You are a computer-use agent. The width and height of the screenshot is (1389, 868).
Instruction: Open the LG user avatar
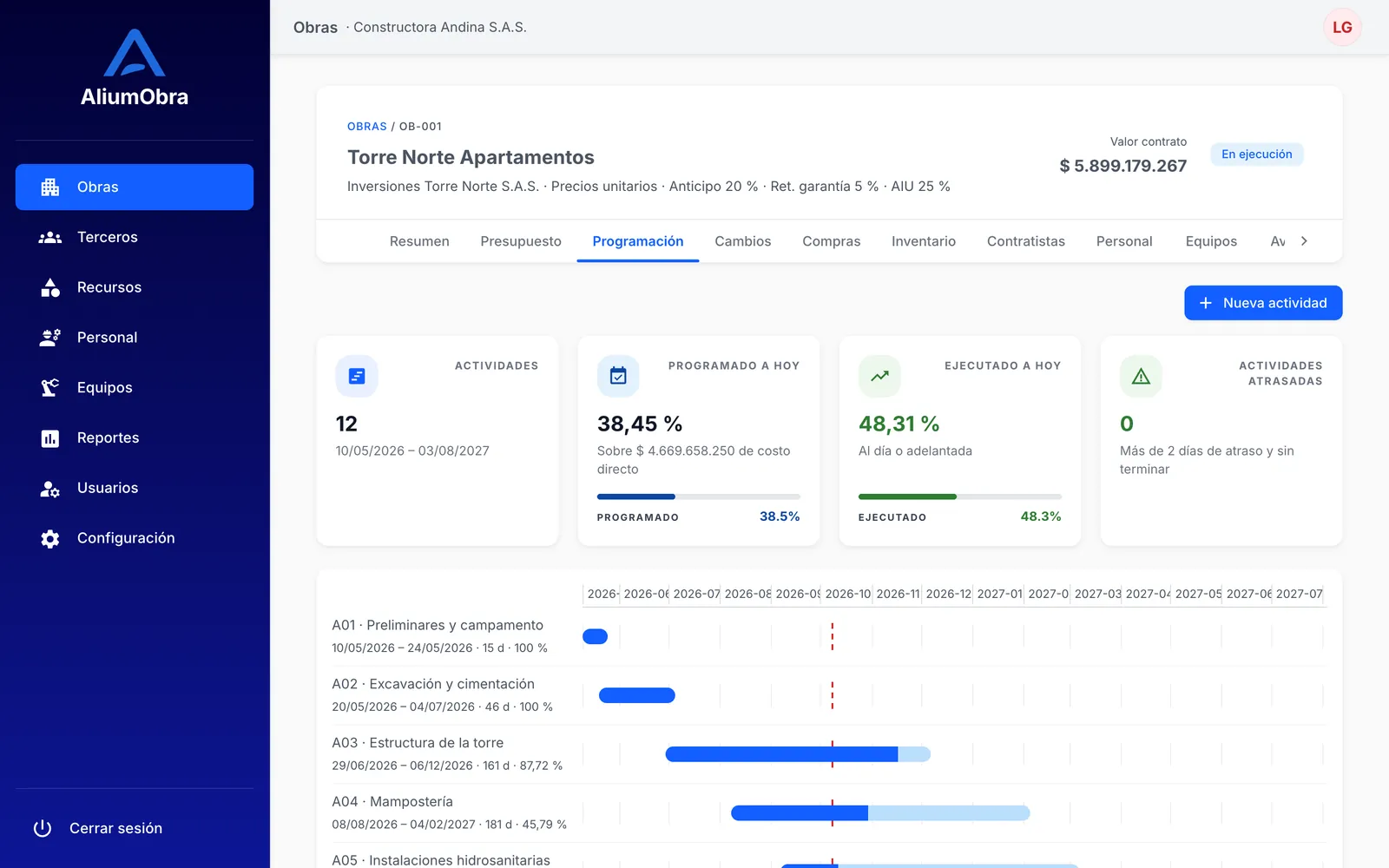click(x=1342, y=27)
